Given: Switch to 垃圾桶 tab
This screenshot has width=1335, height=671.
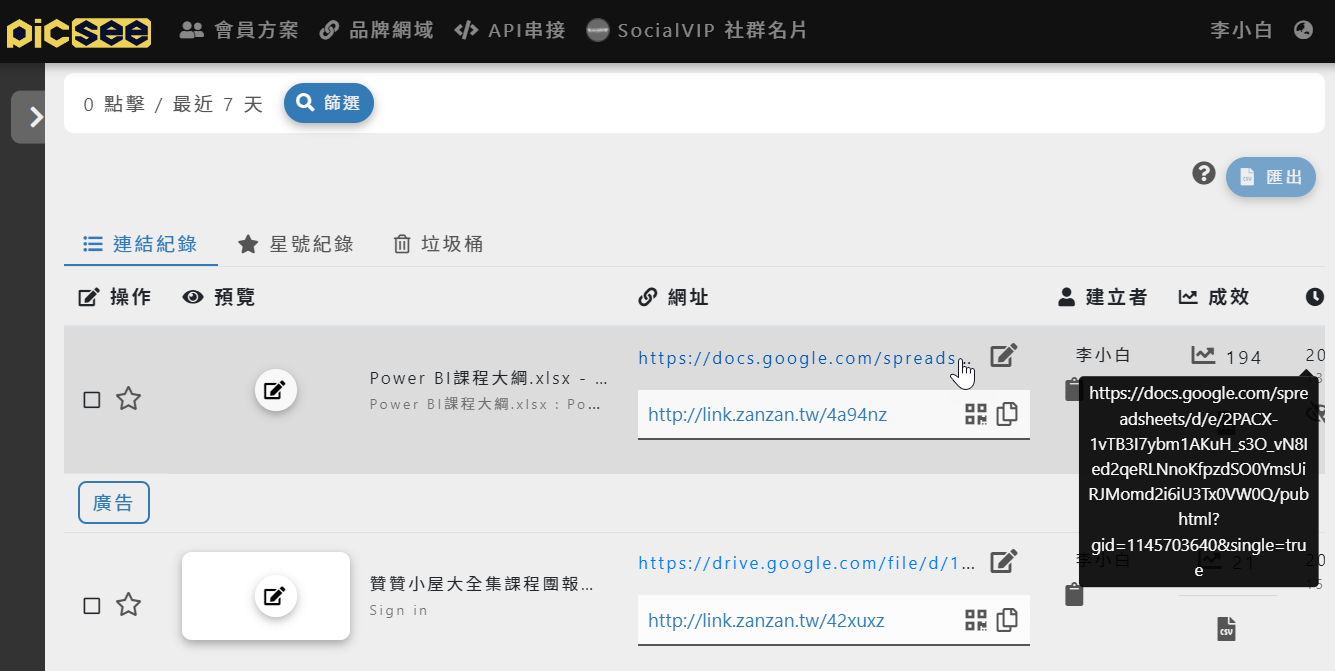Looking at the screenshot, I should [x=438, y=244].
